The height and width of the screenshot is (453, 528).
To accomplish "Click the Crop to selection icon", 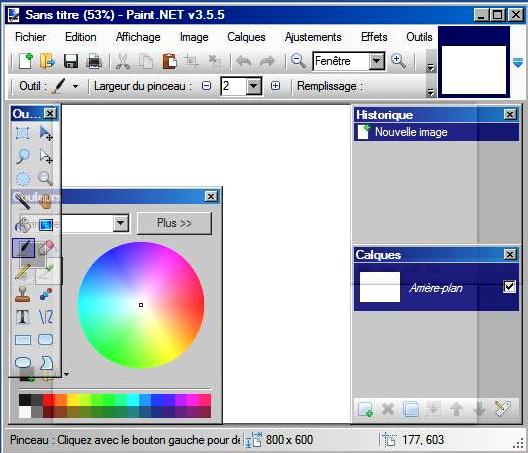I will (x=192, y=61).
